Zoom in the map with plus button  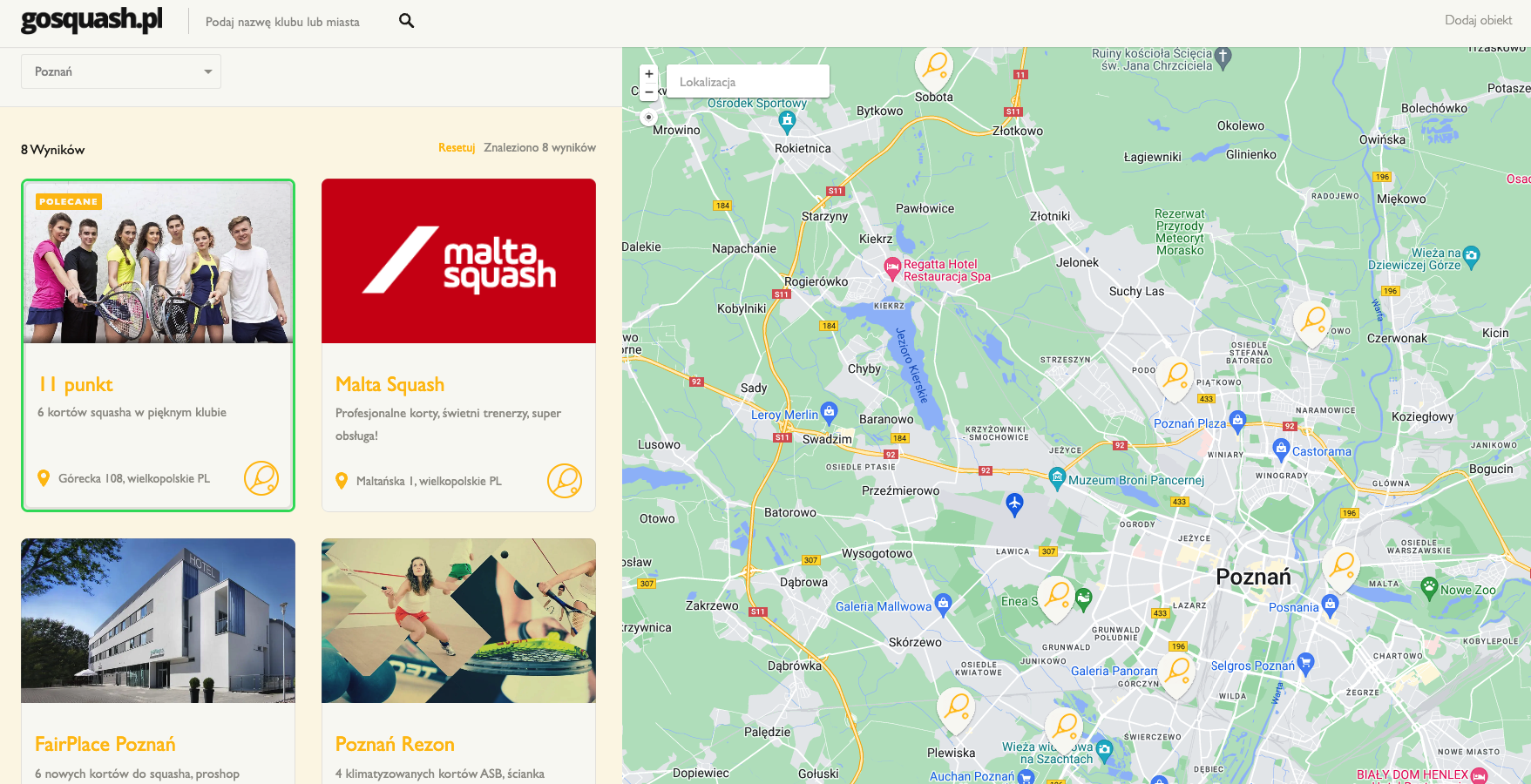648,74
